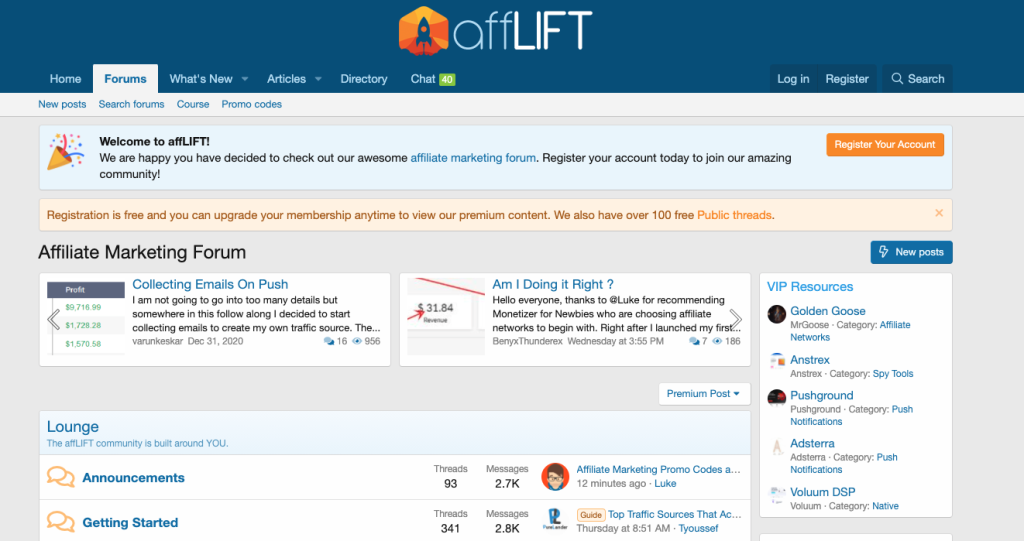The image size is (1024, 541).
Task: Open the Home tab
Action: coord(65,78)
